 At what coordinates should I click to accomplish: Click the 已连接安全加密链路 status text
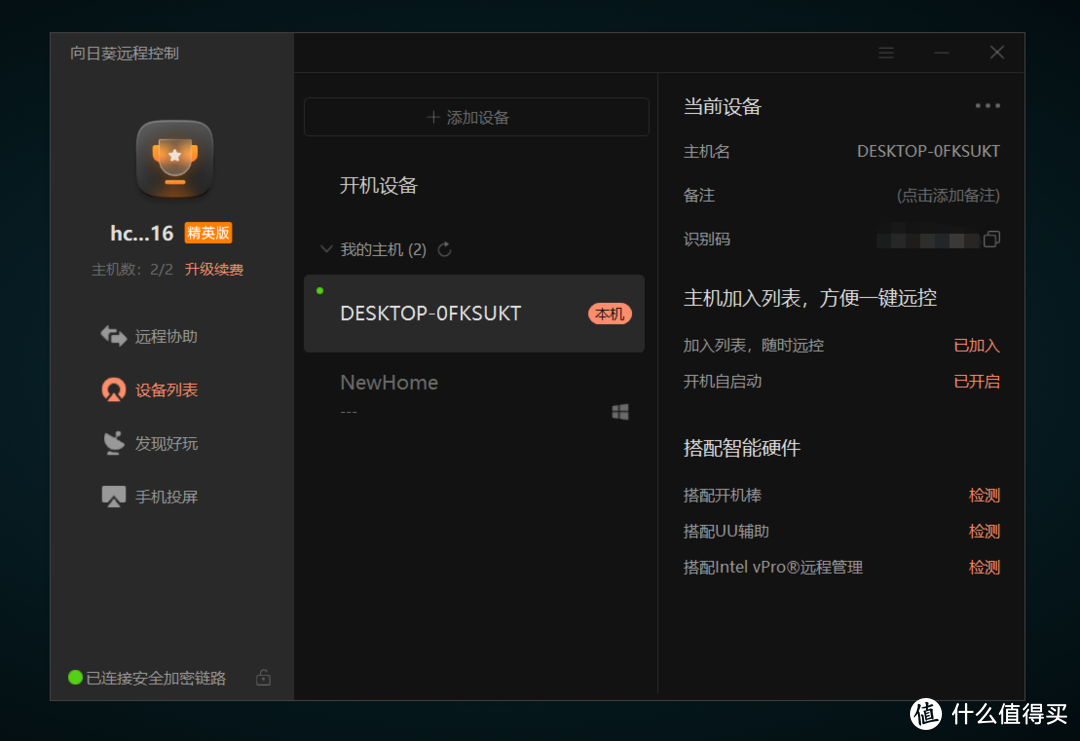point(156,678)
